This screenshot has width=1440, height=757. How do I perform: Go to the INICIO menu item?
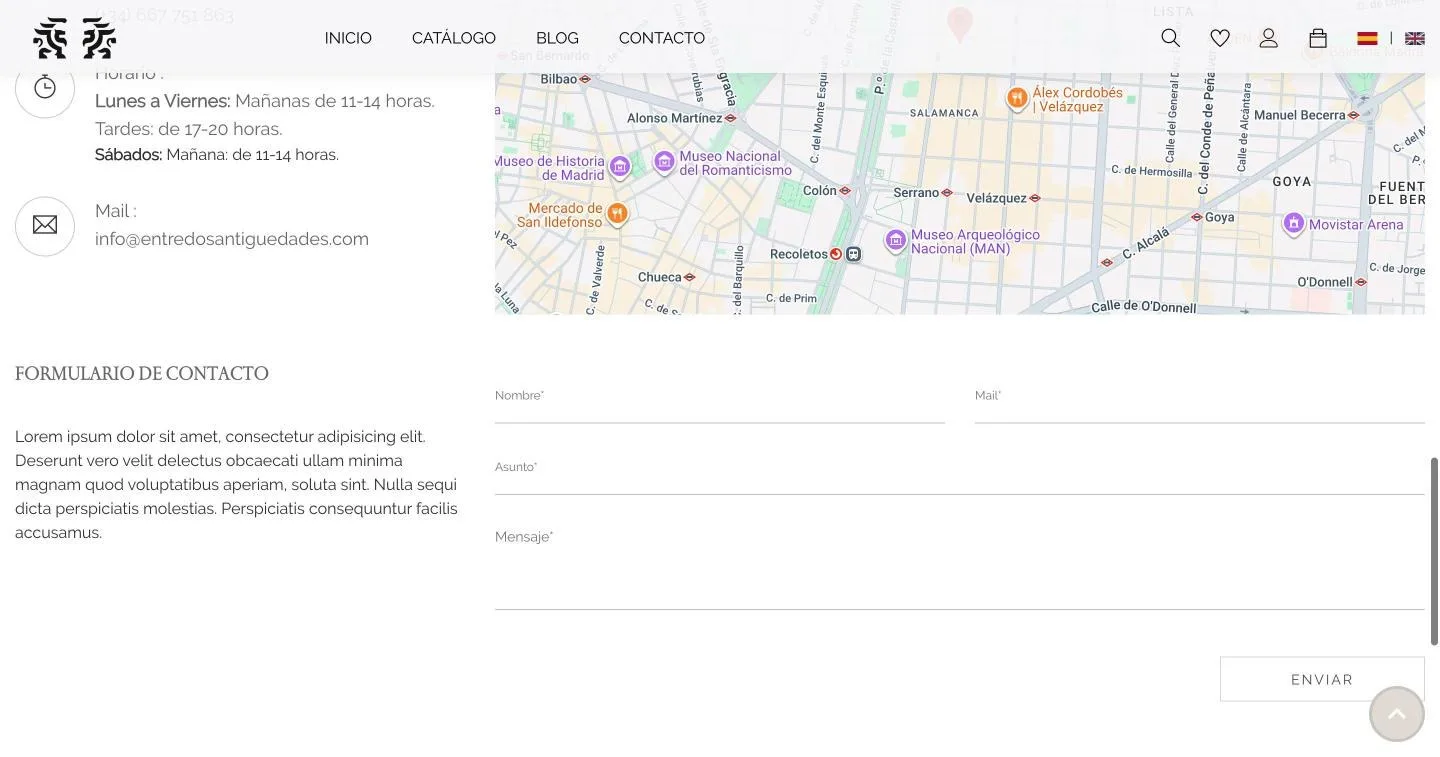348,38
